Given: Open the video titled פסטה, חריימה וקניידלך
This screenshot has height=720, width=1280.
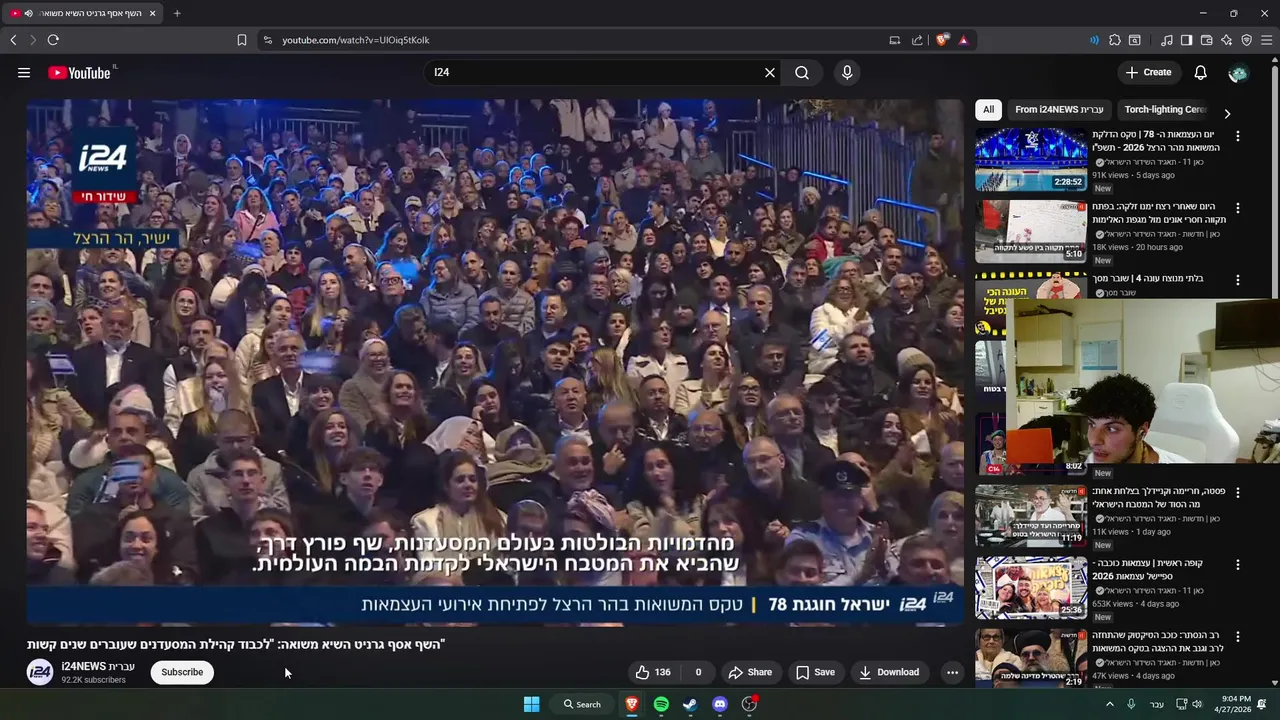Looking at the screenshot, I should click(x=1158, y=498).
